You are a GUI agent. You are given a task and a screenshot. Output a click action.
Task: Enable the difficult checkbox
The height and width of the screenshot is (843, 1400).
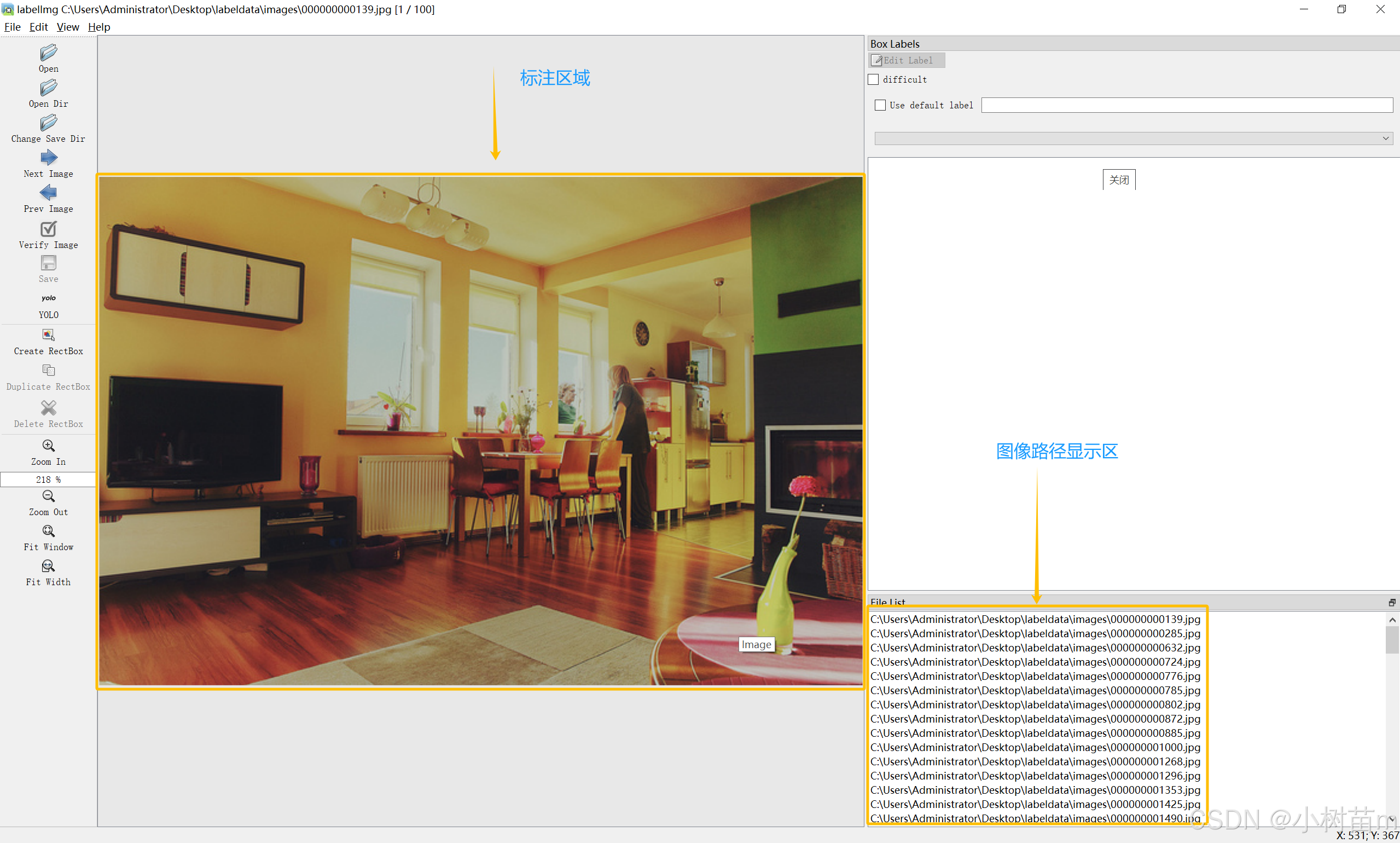874,79
